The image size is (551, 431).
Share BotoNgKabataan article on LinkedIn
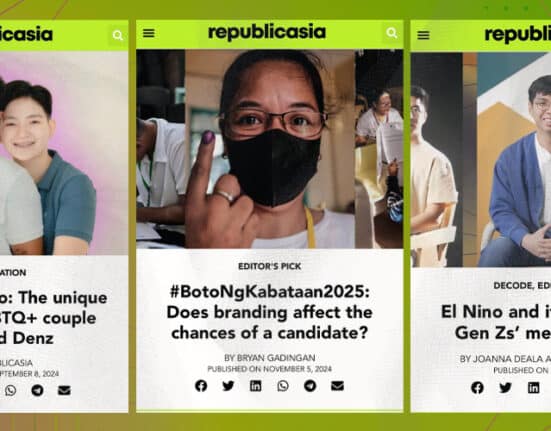pos(255,386)
